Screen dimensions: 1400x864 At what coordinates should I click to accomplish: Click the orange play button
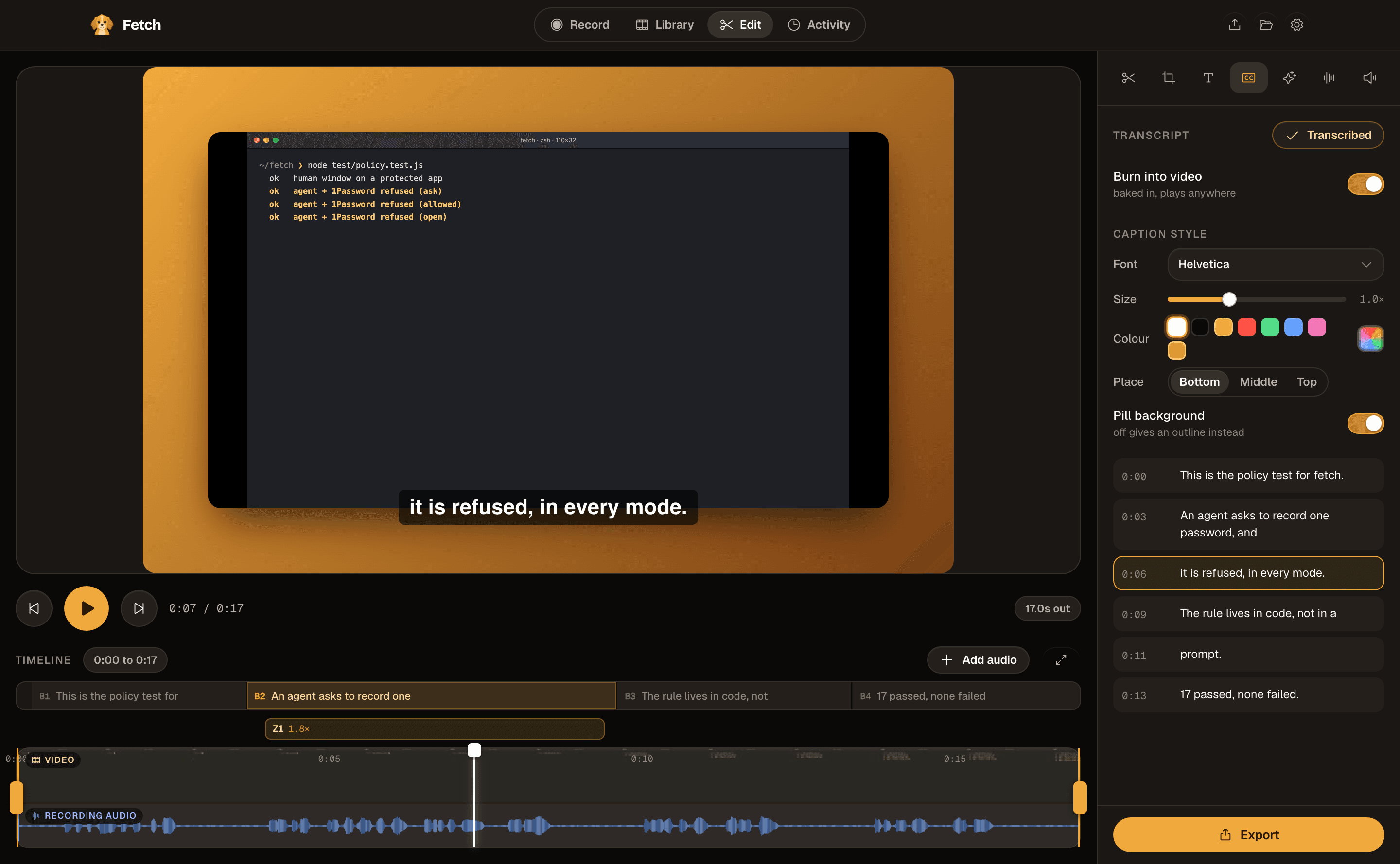click(x=87, y=608)
